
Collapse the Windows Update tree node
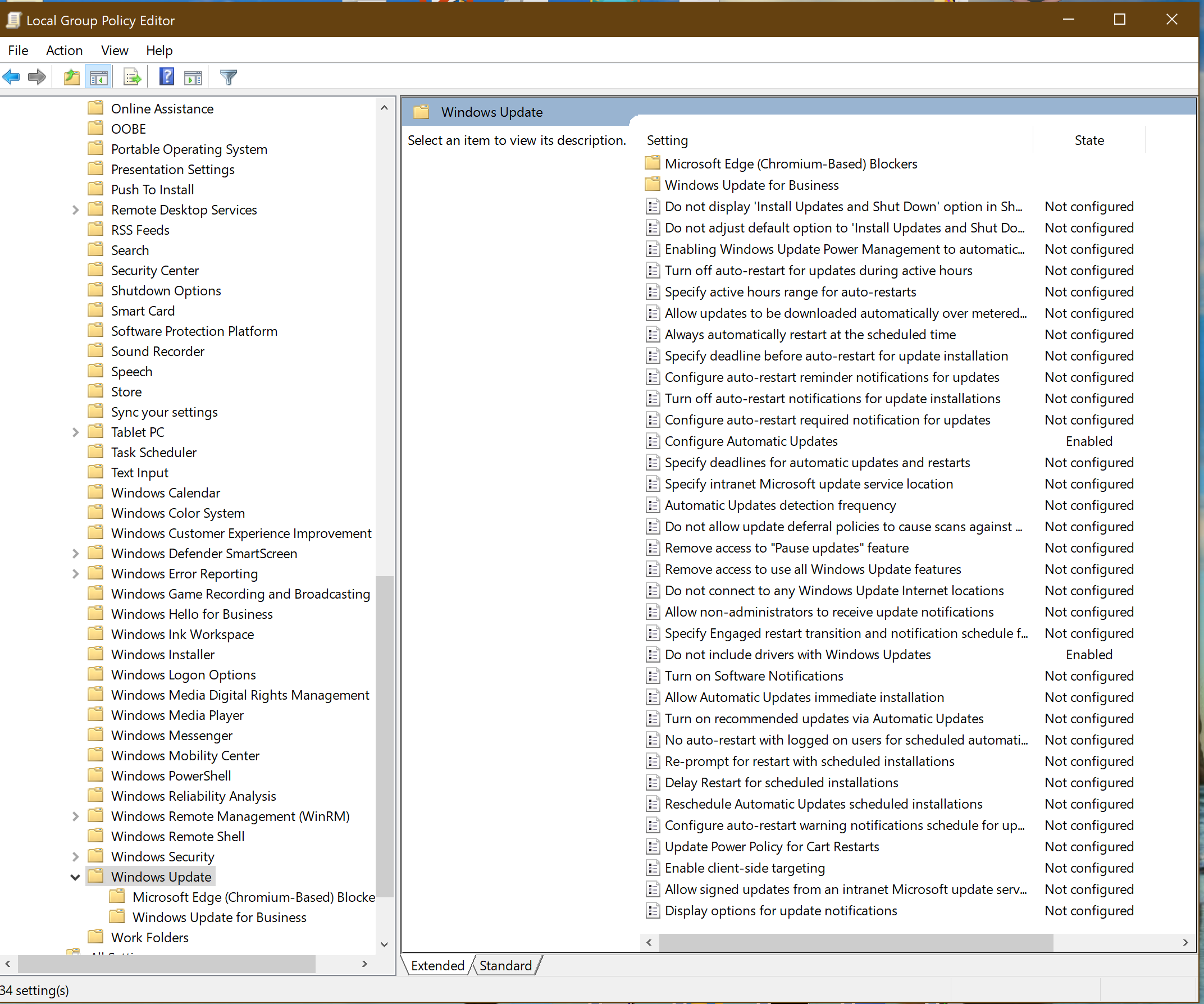75,877
